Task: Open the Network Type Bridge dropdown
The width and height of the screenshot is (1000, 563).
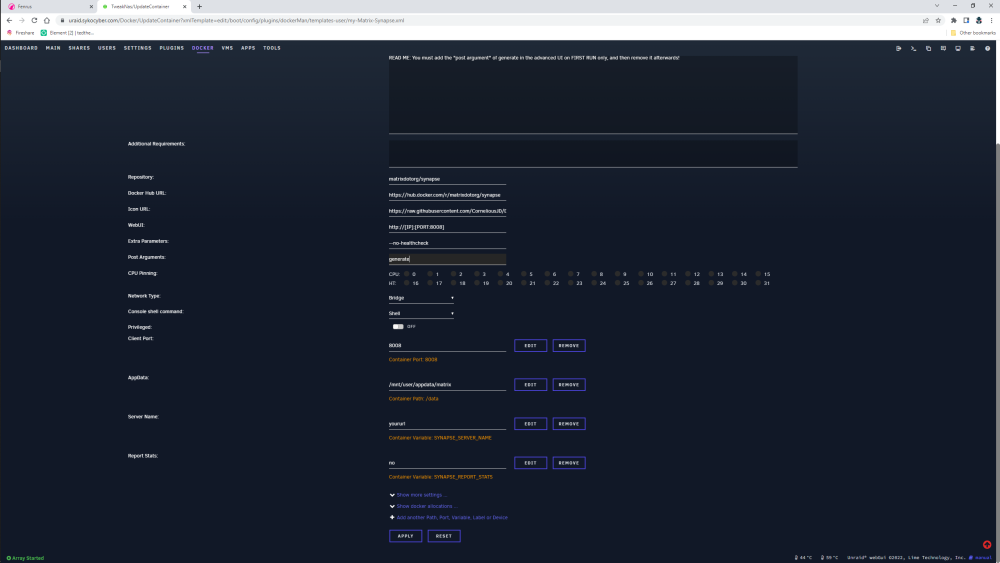Action: coord(421,298)
